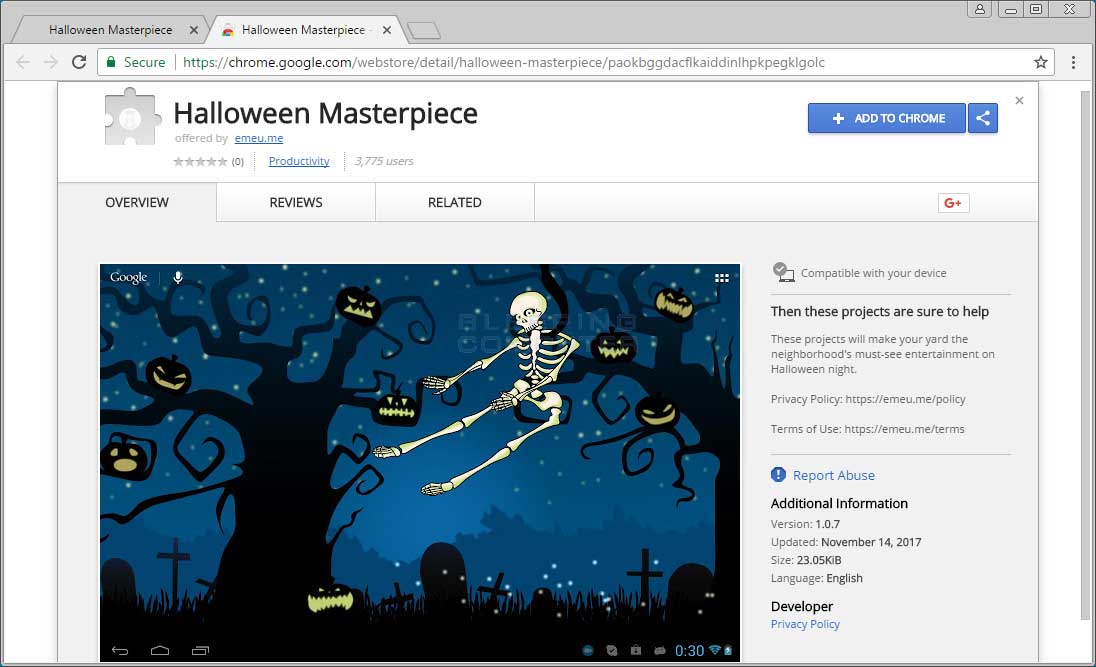Click the page vertical scrollbar
Viewport: 1096px width, 667px height.
pyautogui.click(x=1086, y=354)
